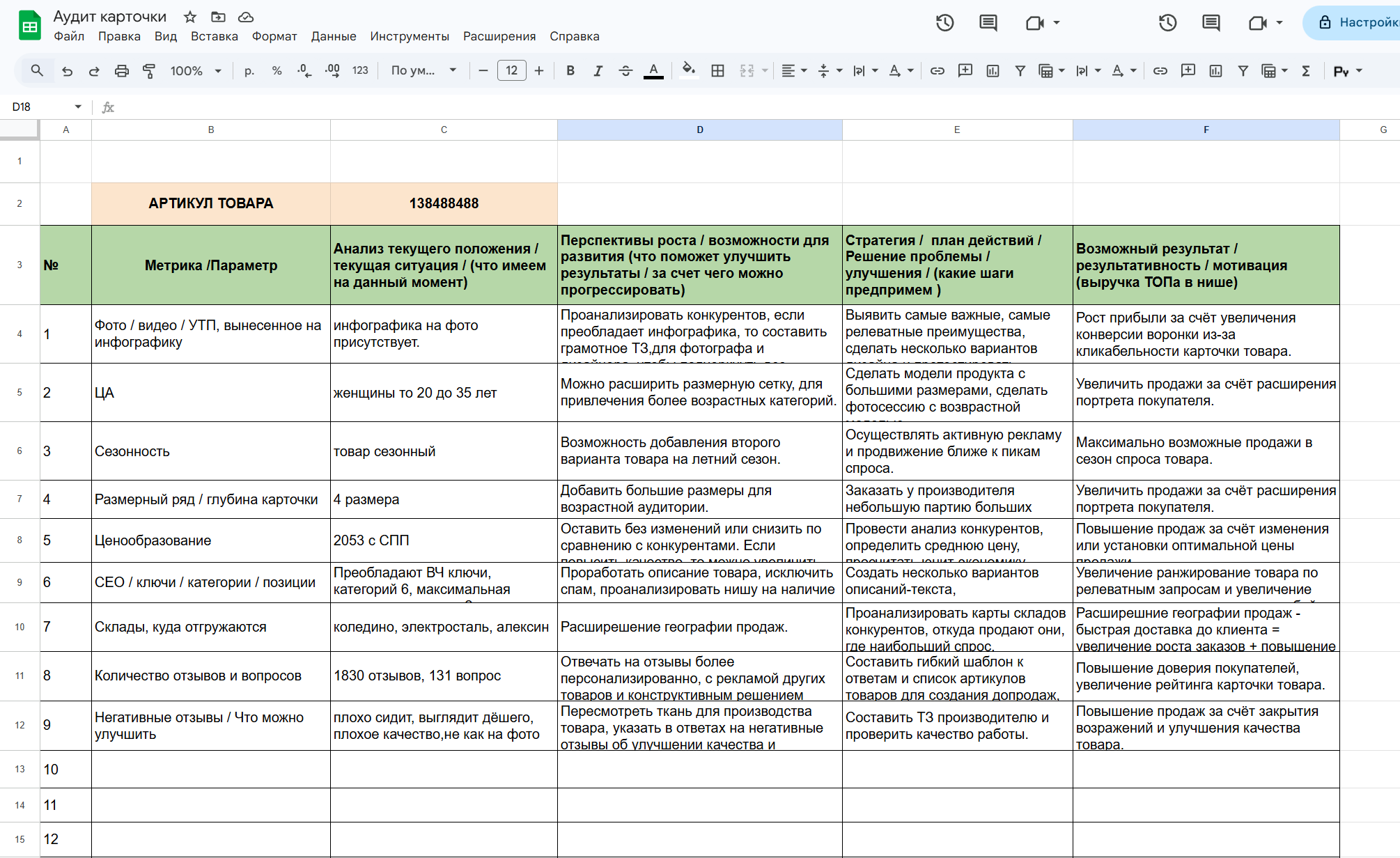Open the fill color paint bucket
The image size is (1400, 858).
[688, 70]
